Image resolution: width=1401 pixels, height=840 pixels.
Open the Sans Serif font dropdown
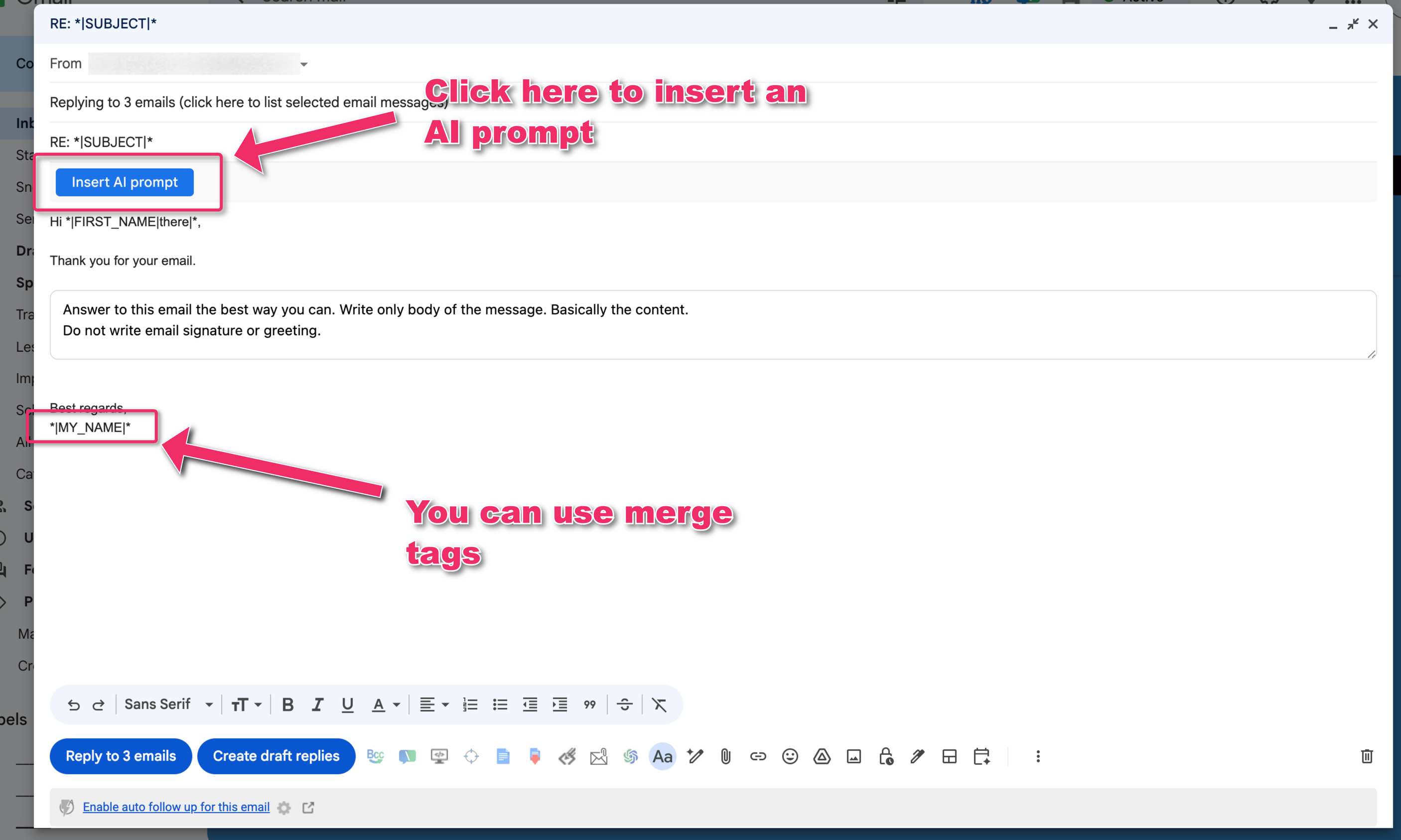point(168,704)
